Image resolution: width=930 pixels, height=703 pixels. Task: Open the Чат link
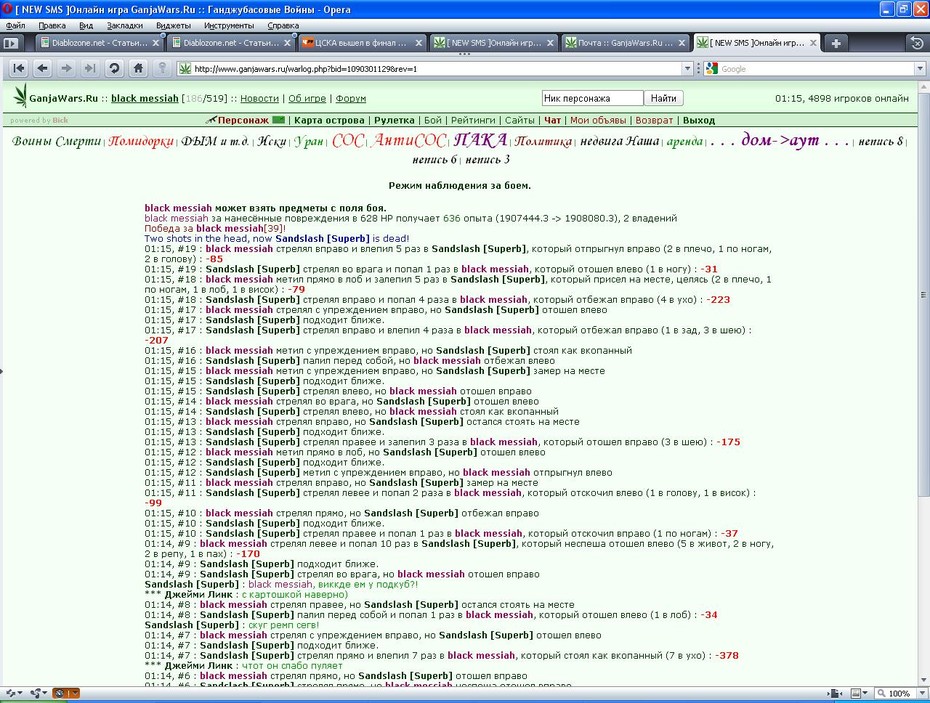(552, 120)
